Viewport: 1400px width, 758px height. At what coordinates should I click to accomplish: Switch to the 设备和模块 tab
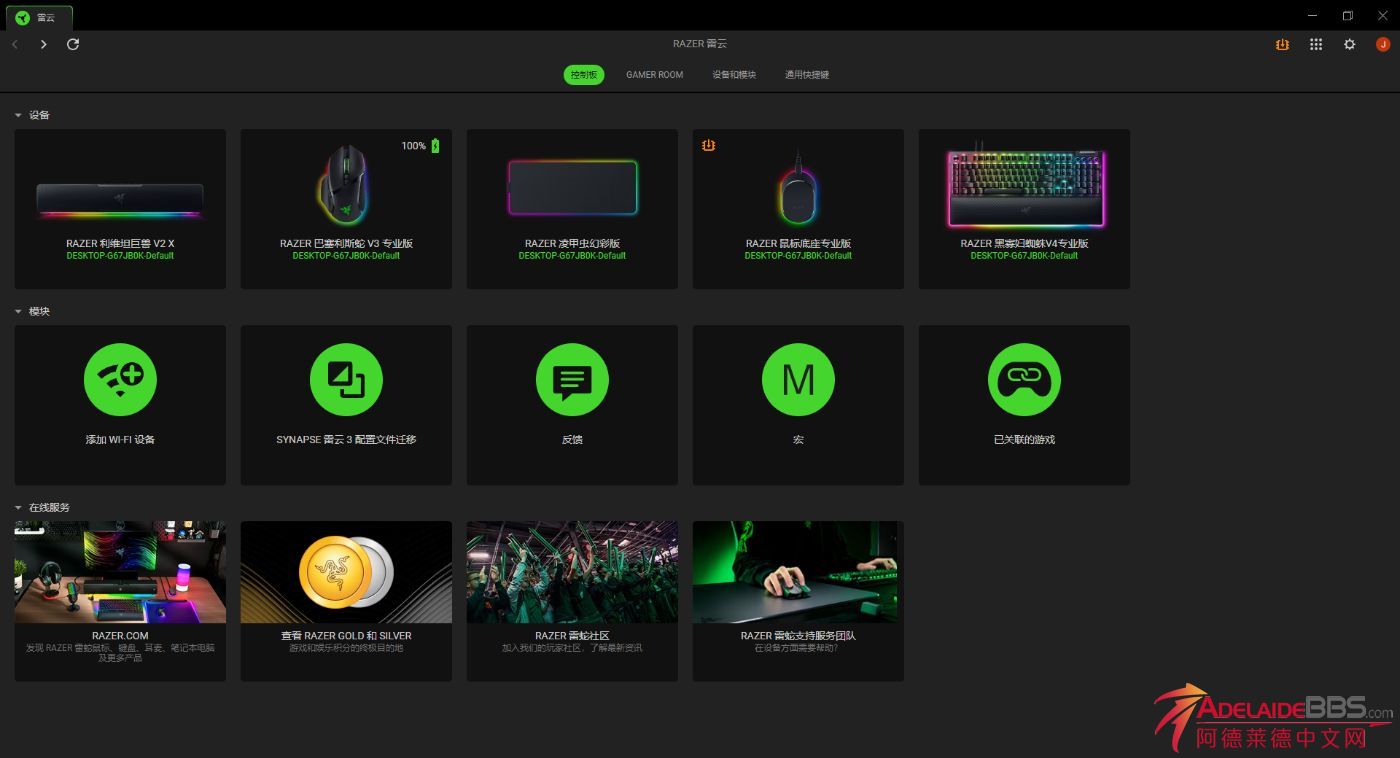(734, 75)
